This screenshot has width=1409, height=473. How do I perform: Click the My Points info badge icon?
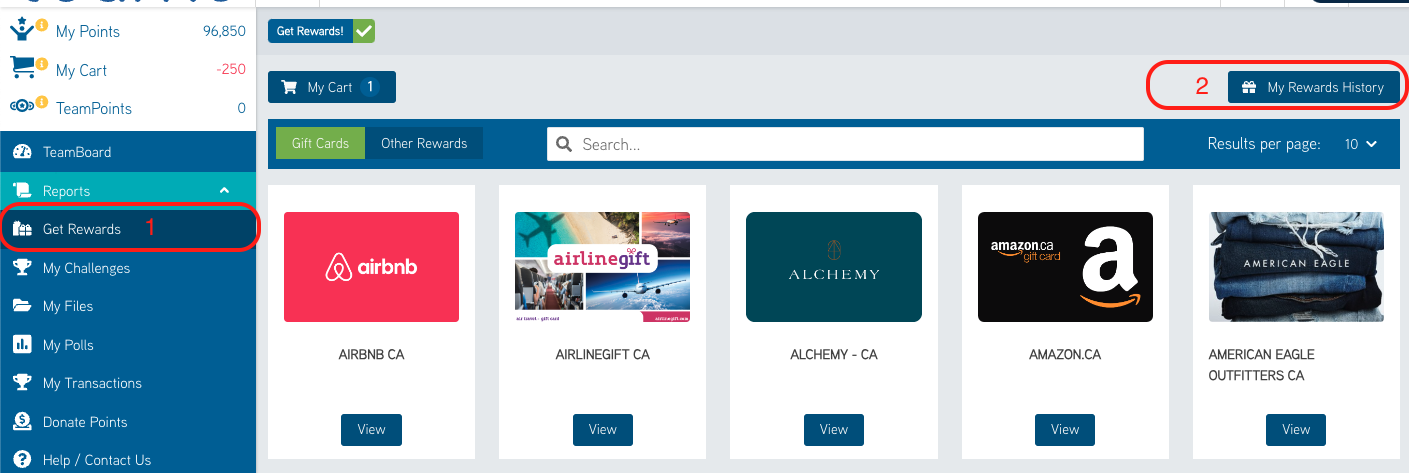click(42, 24)
